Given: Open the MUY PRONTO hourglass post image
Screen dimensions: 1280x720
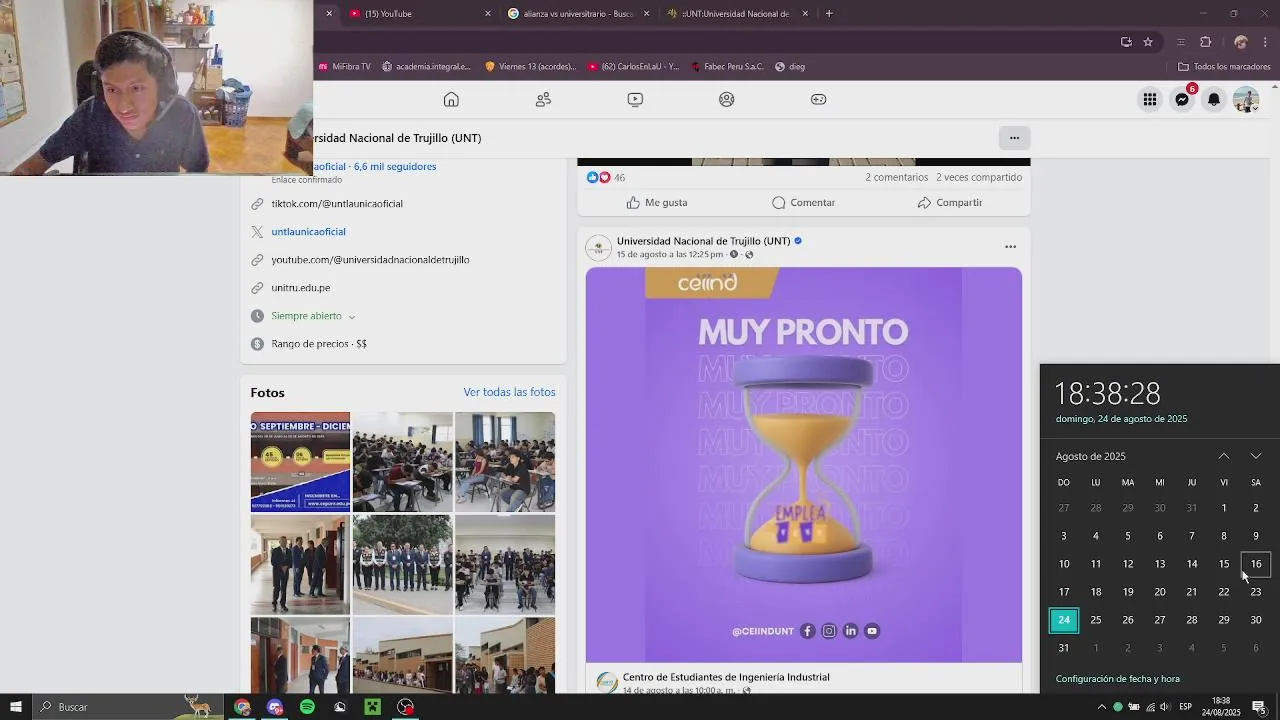Looking at the screenshot, I should pyautogui.click(x=804, y=464).
